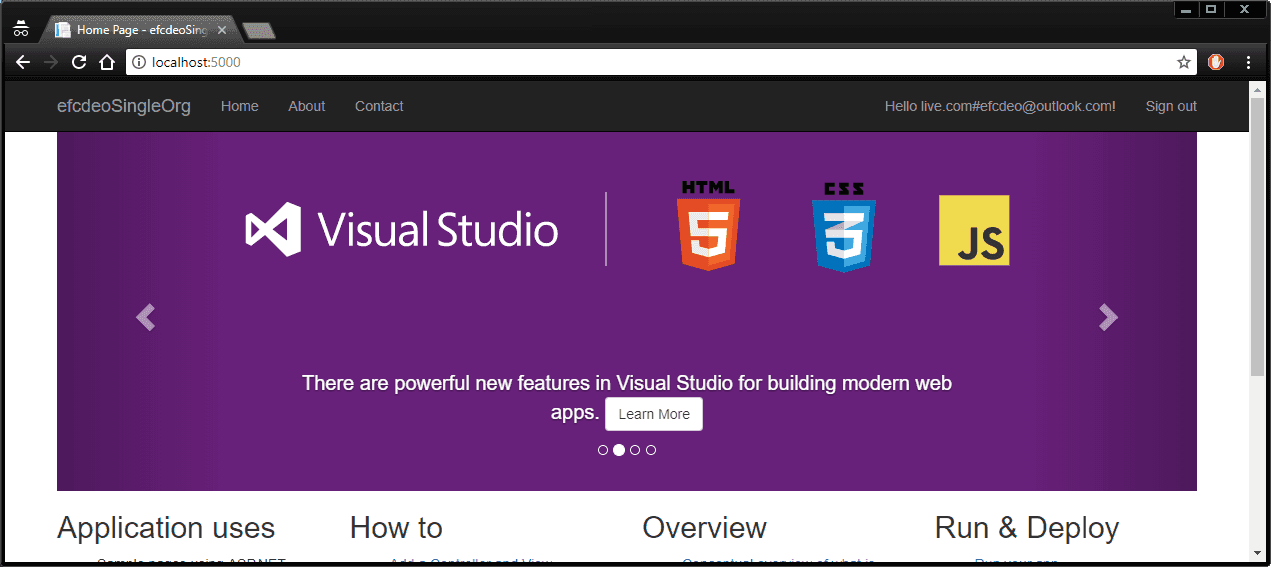Viewport: 1271px width, 567px height.
Task: Focus the localhost:5000 address bar
Action: 660,62
